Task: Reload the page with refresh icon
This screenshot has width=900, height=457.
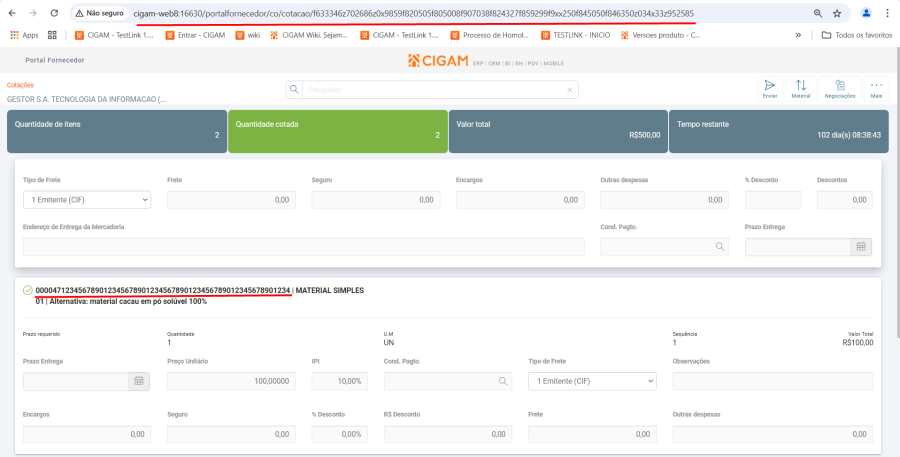Action: [54, 13]
